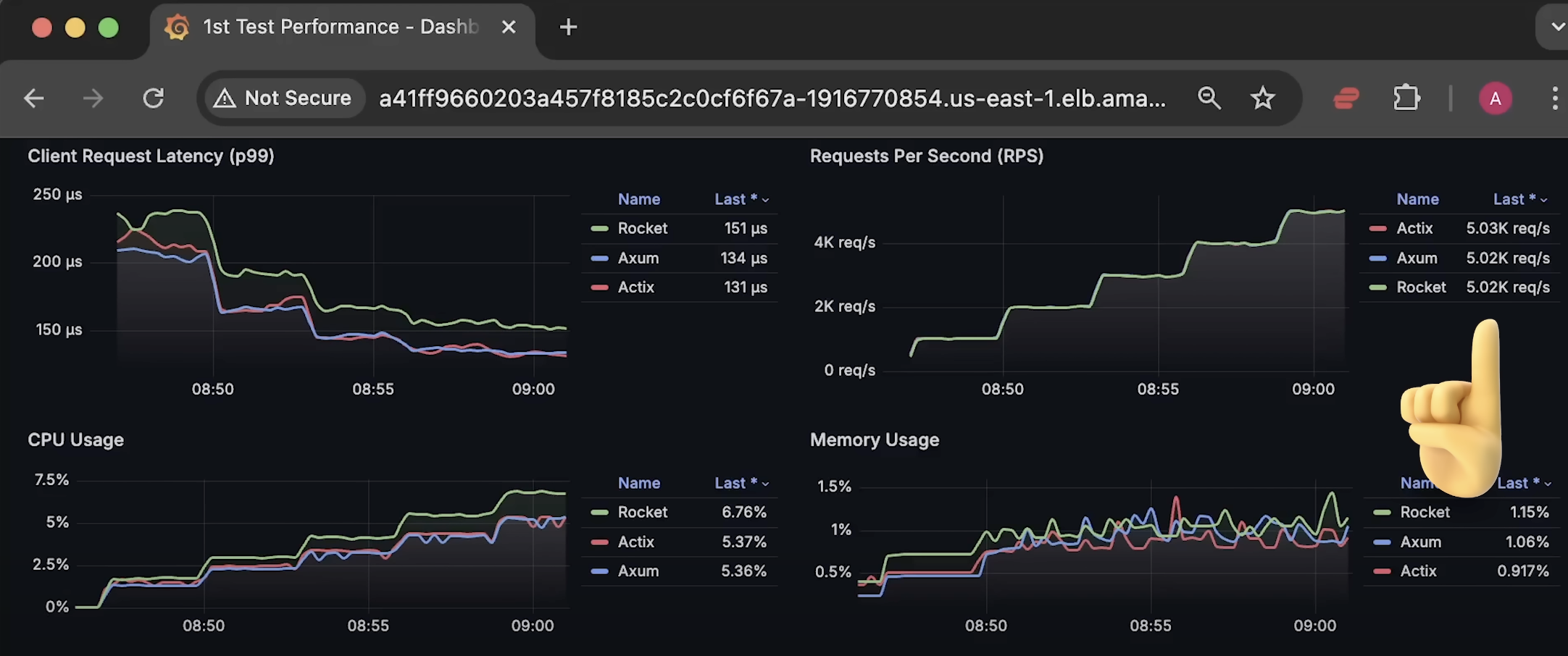The image size is (1568, 656).
Task: Click Rocket green color swatch in CPU legend
Action: coord(600,513)
